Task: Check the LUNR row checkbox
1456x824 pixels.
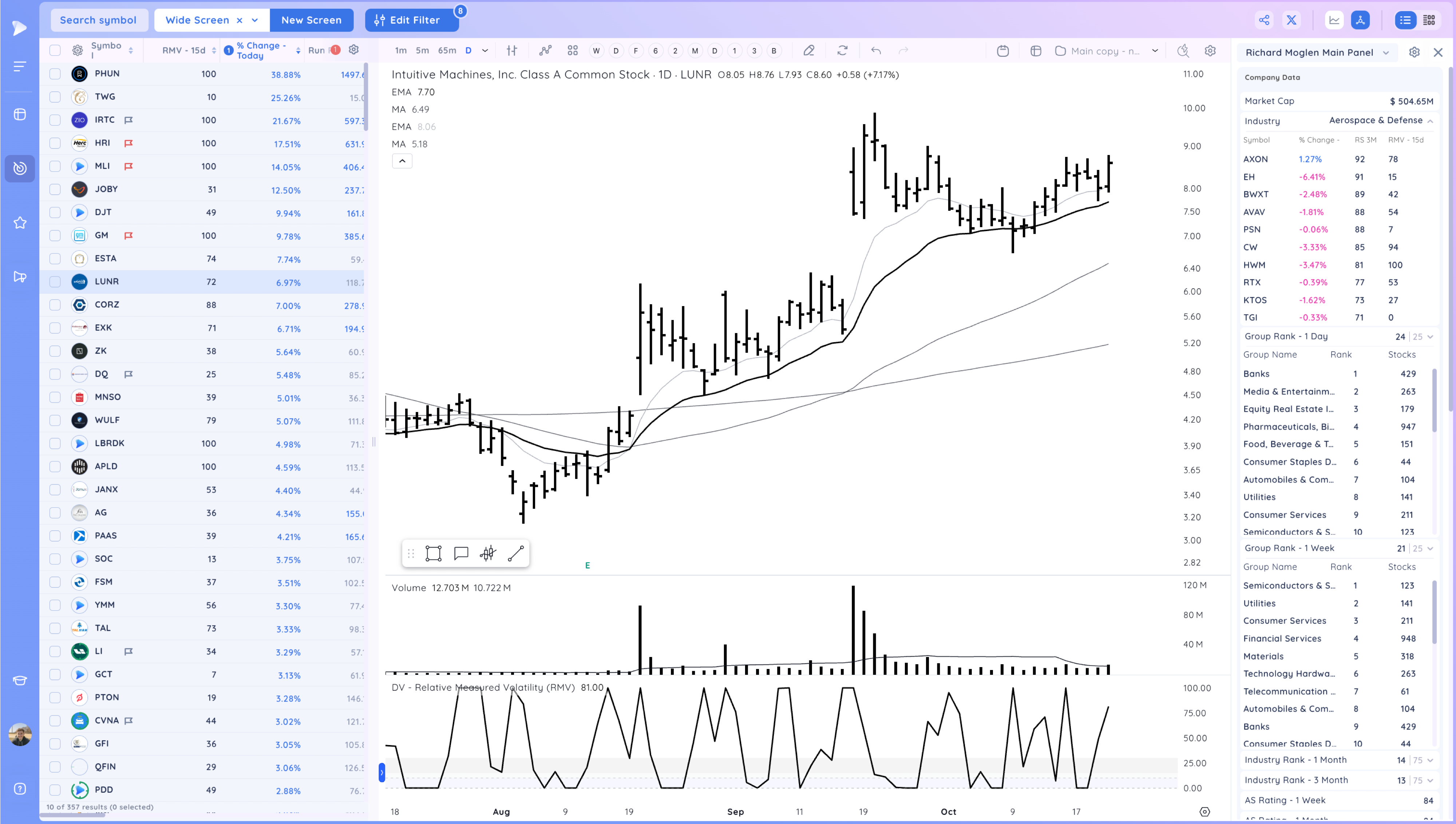Action: coord(55,282)
